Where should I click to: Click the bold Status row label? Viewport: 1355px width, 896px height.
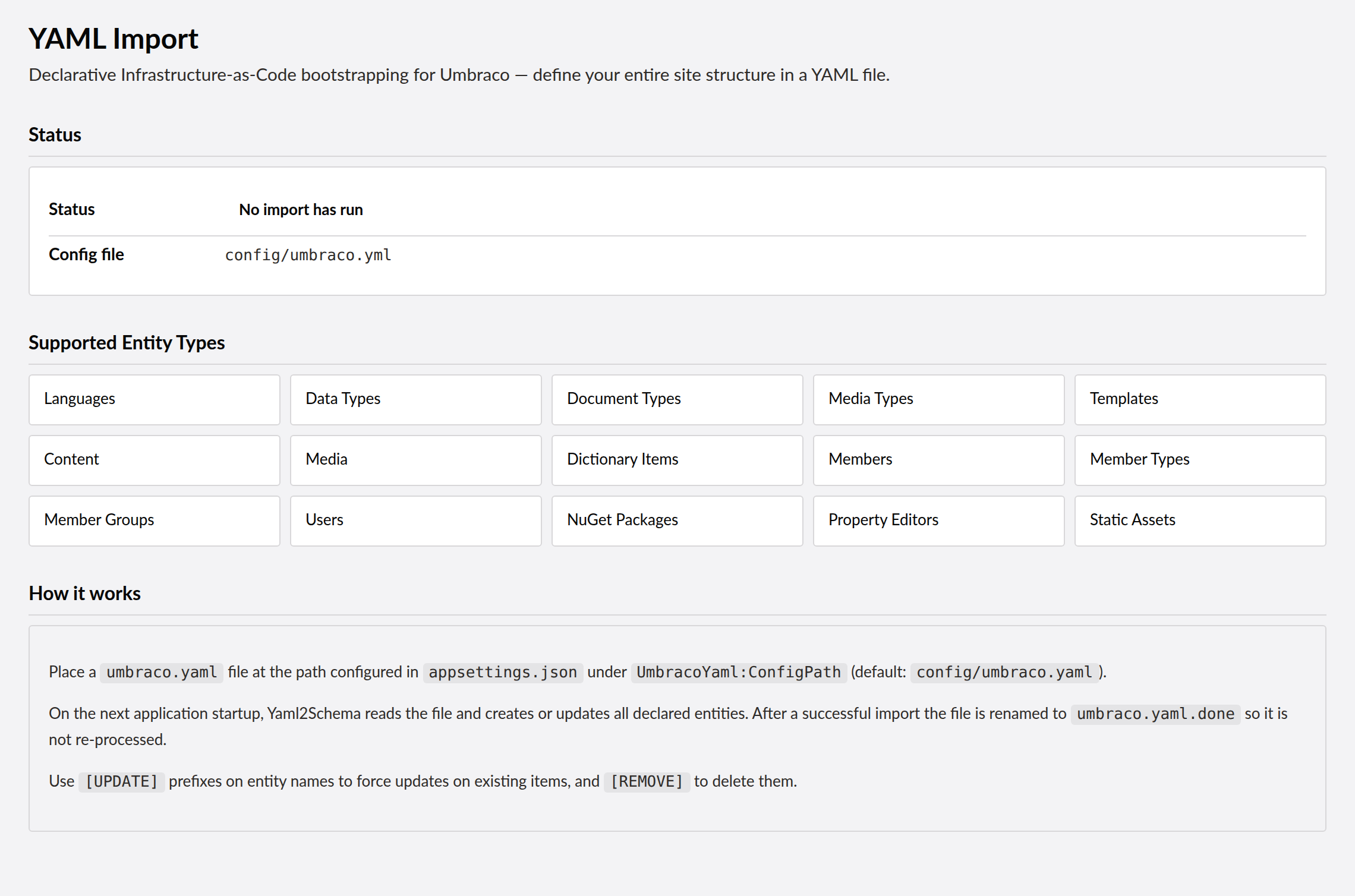click(71, 209)
